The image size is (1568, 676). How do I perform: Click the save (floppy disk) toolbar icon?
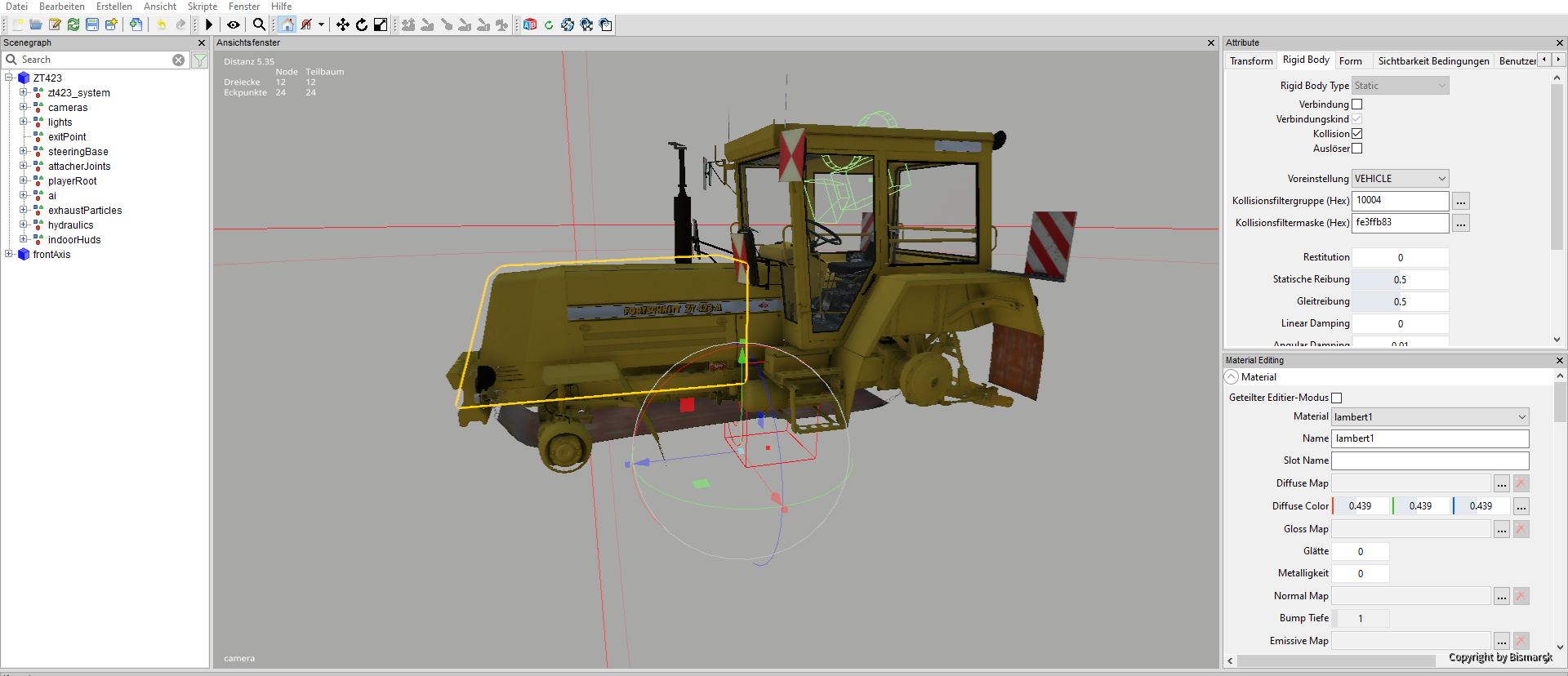pyautogui.click(x=92, y=24)
